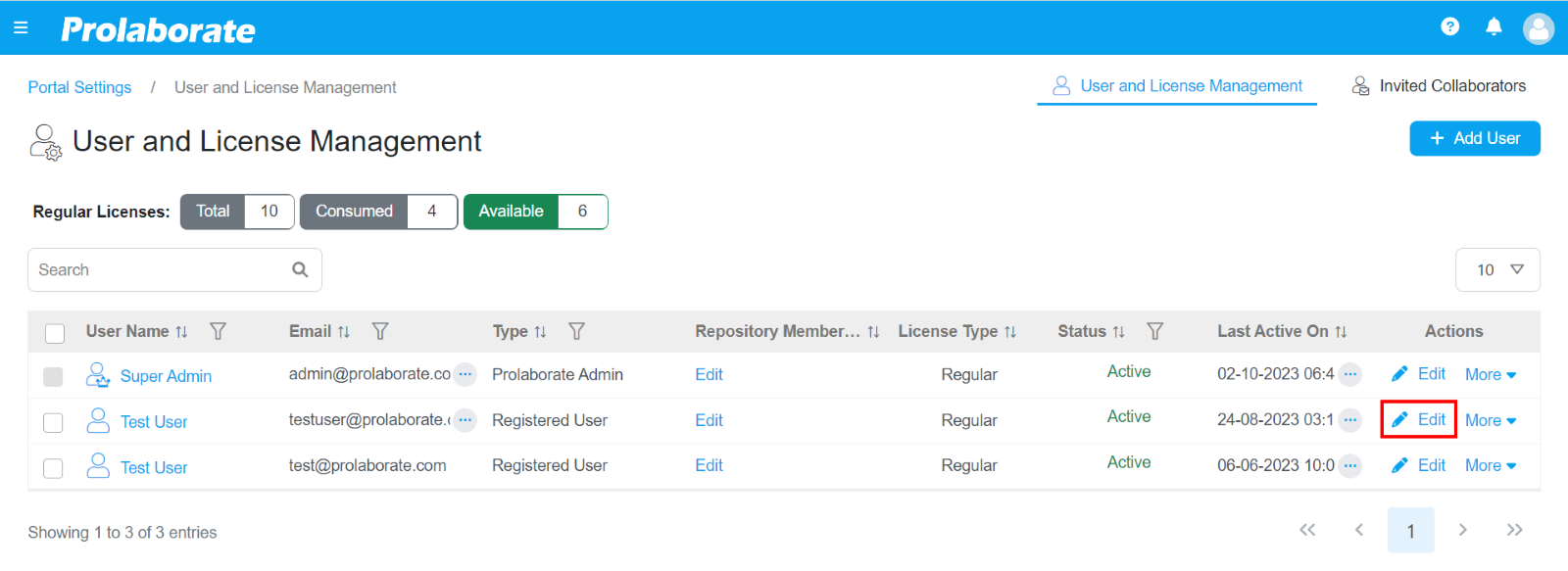Show full date for 24-08-2023 entry
This screenshot has width=1568, height=571.
tap(1350, 420)
